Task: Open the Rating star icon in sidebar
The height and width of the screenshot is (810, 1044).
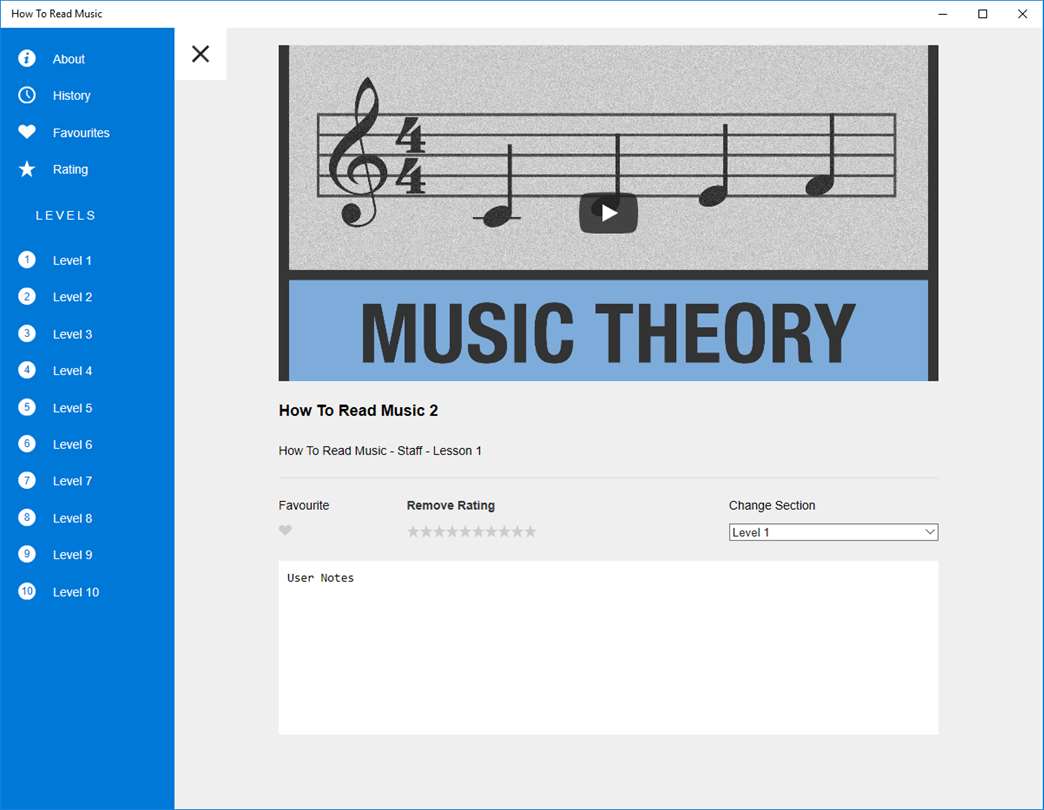Action: 27,169
